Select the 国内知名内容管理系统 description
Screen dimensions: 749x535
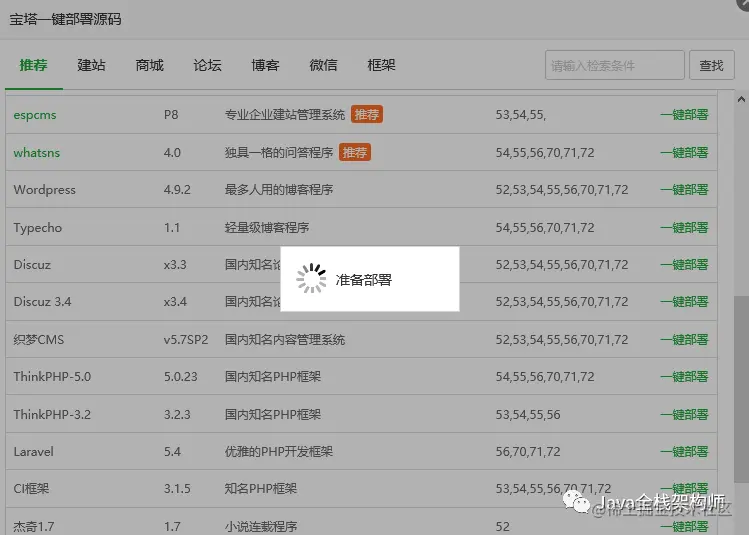click(285, 340)
